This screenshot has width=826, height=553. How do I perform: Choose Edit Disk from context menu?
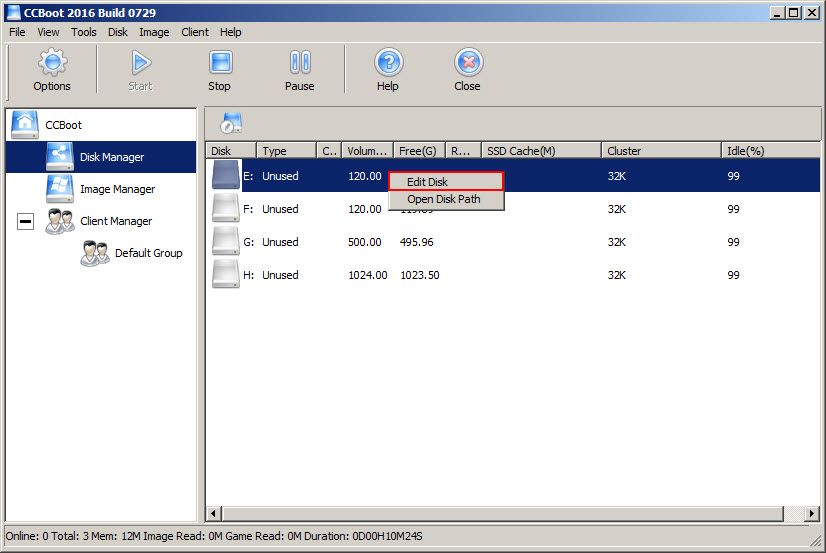click(446, 182)
